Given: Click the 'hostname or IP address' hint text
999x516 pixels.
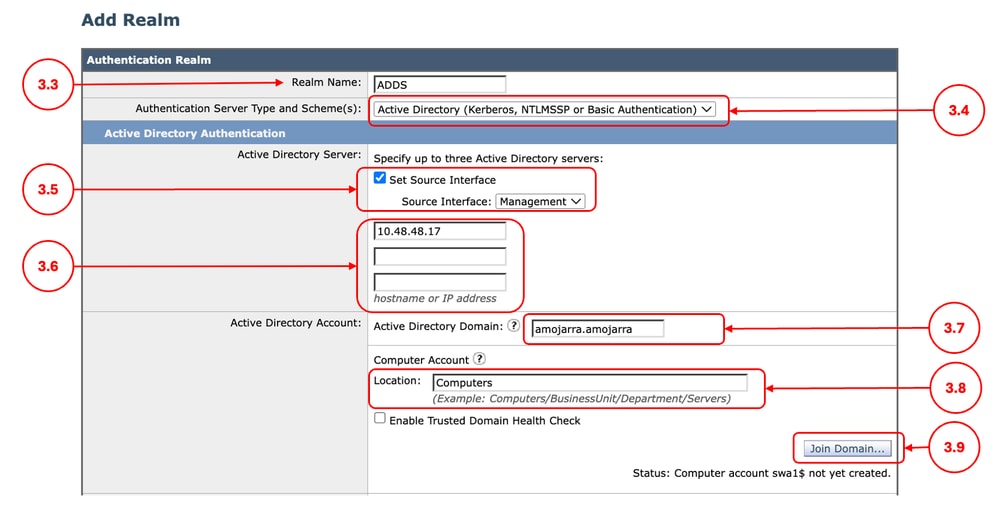Looking at the screenshot, I should coord(435,298).
